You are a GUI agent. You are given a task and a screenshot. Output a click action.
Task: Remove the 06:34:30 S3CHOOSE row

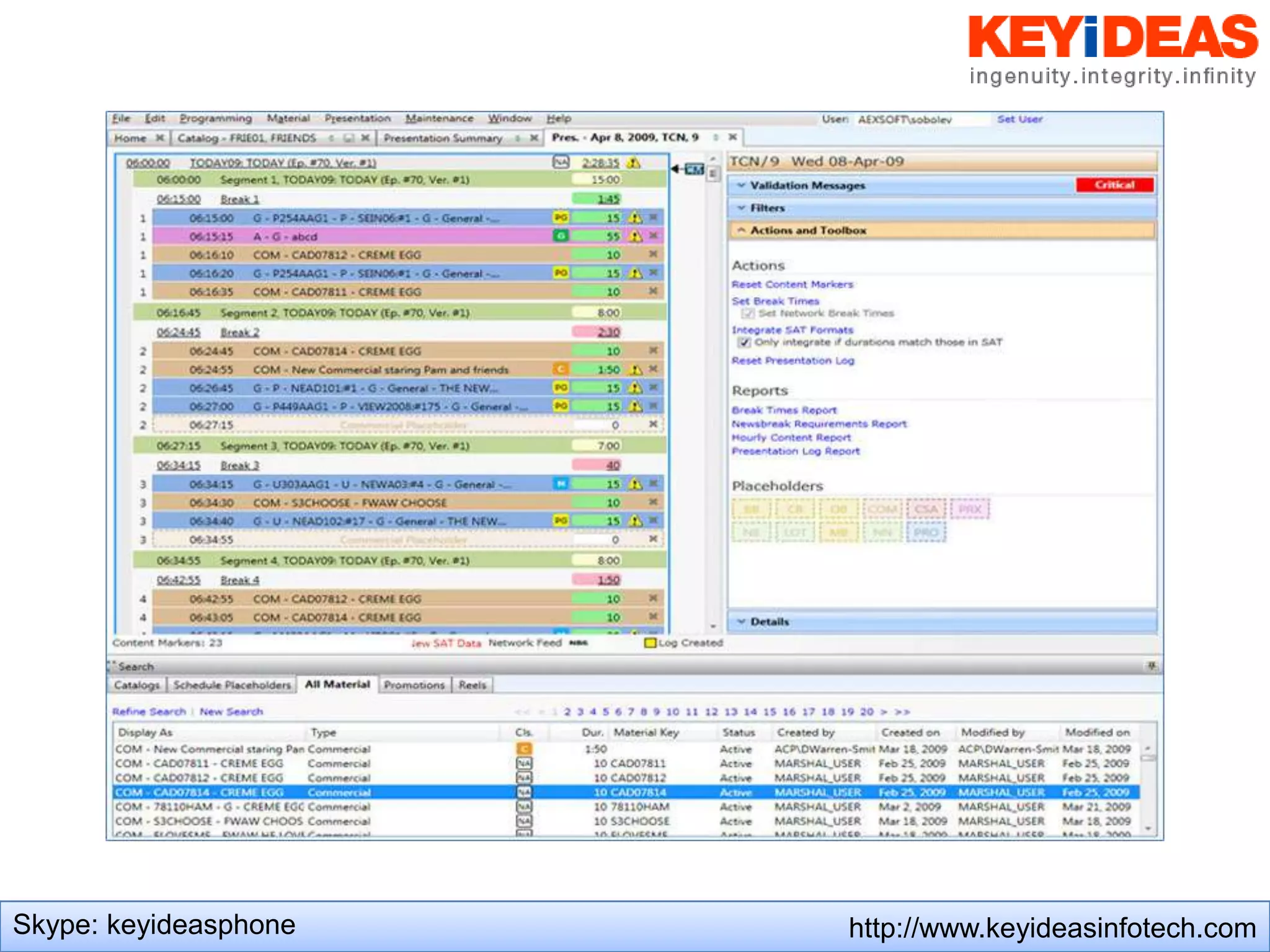coord(653,502)
